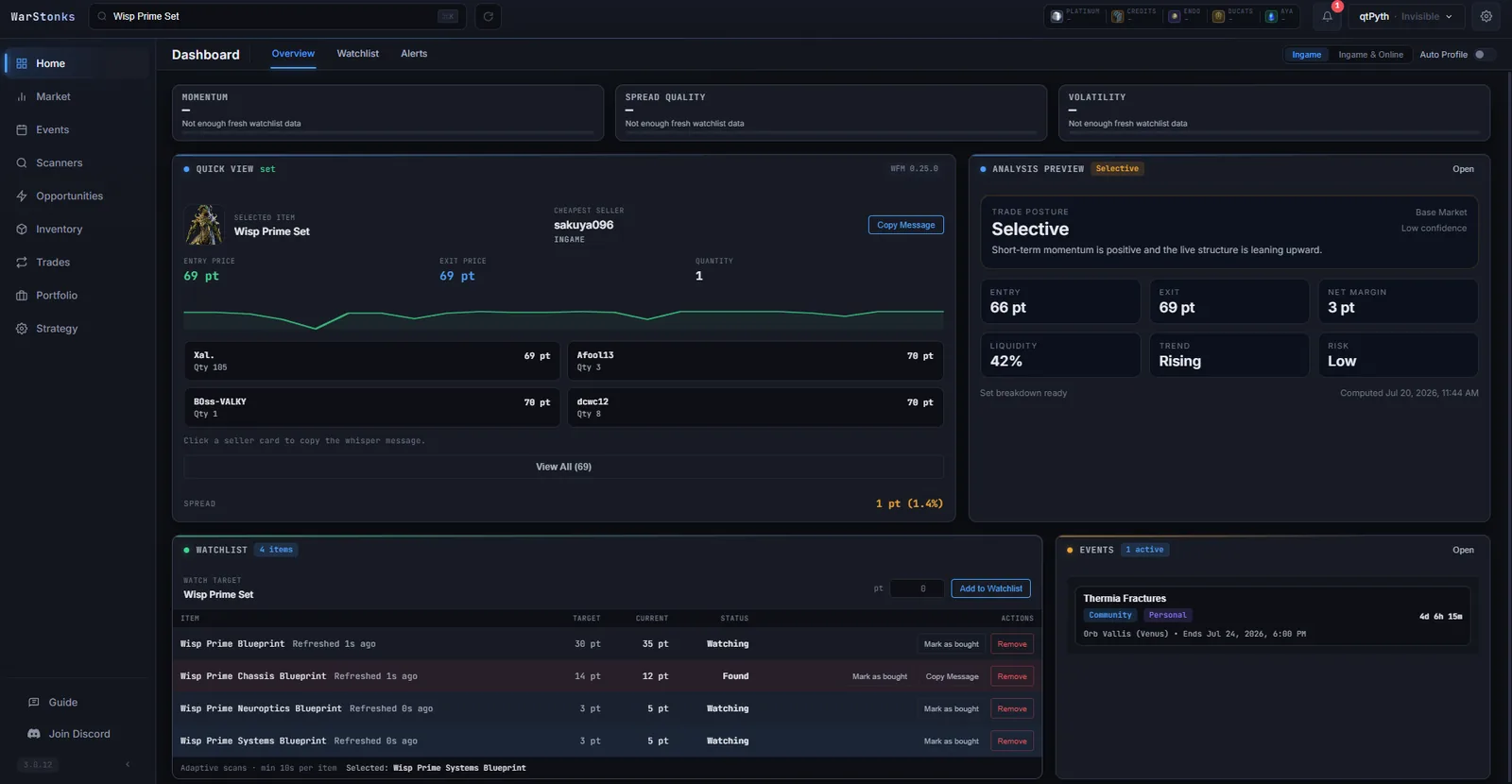
Task: Open Scanners via its magnifier icon
Action: (x=22, y=162)
